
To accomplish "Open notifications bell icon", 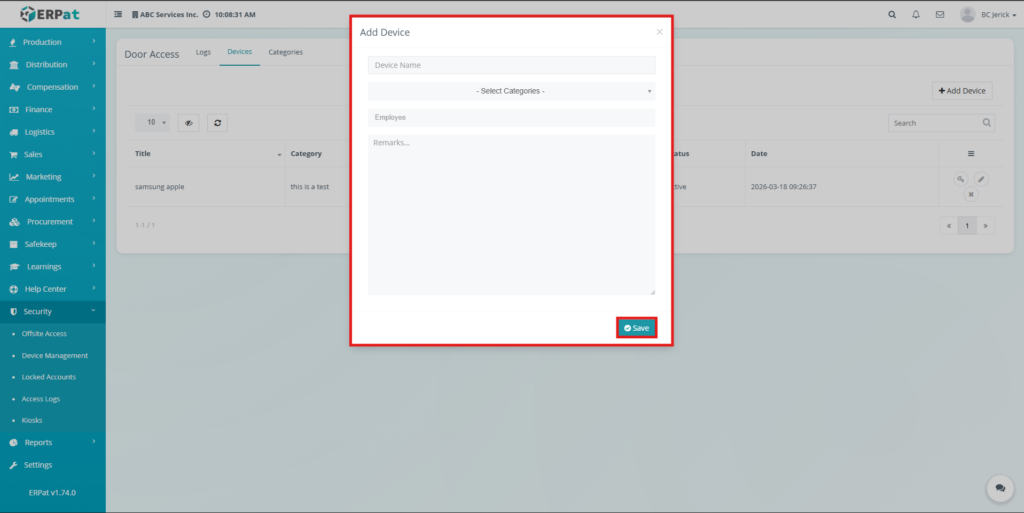I will [916, 14].
